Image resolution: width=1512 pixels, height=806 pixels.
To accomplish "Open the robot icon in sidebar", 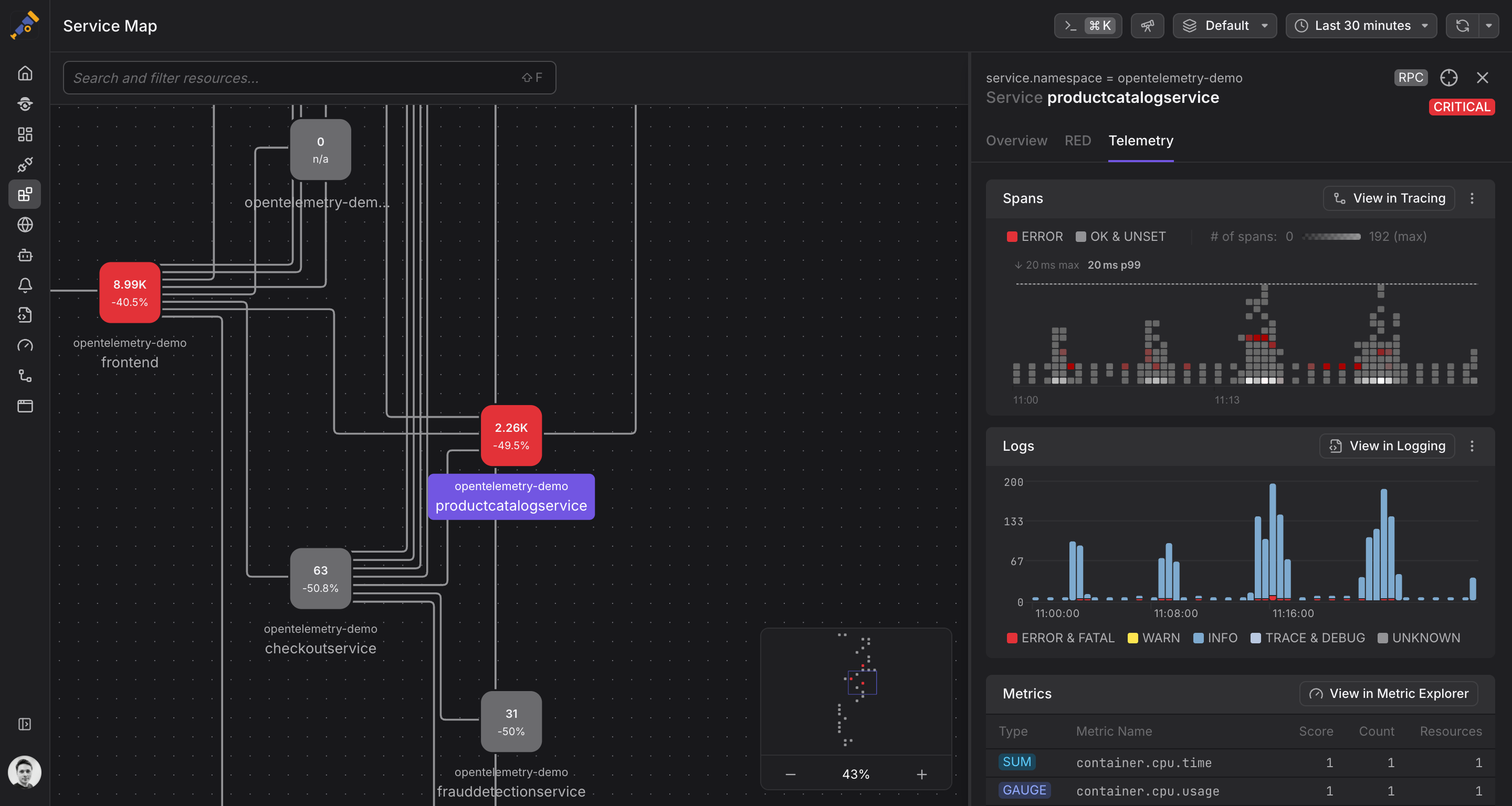I will tap(25, 255).
